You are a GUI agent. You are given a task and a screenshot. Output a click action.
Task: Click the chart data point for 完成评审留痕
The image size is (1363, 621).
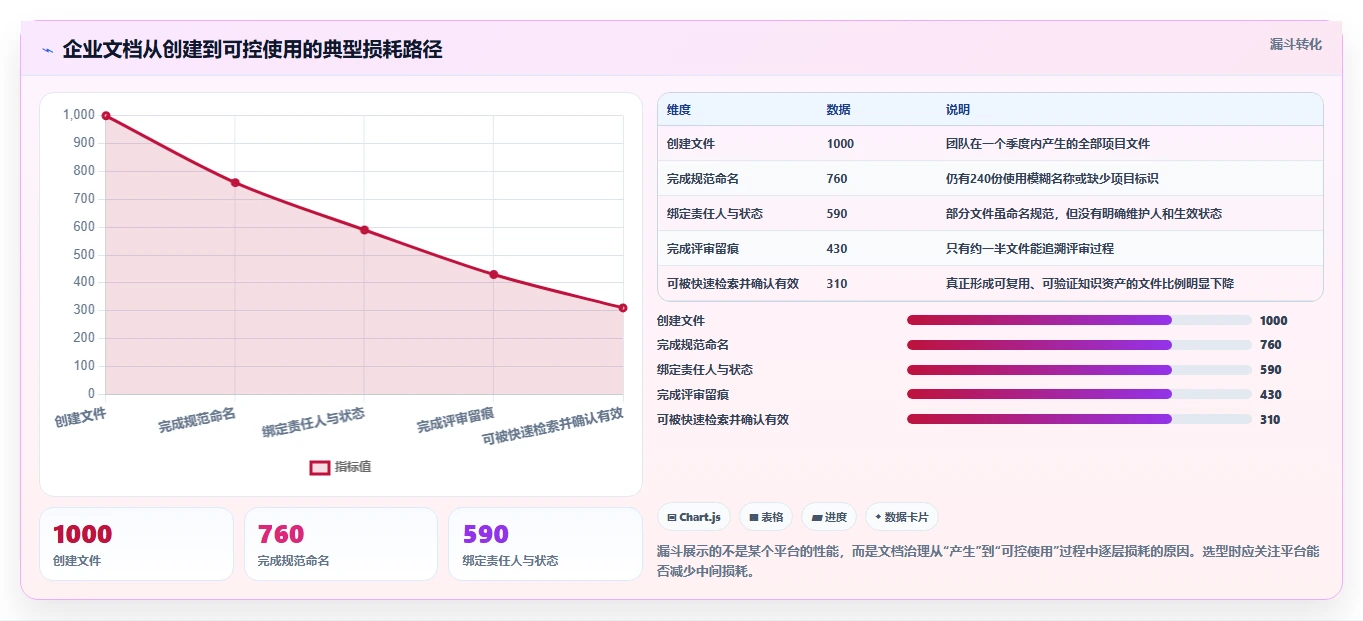[494, 275]
